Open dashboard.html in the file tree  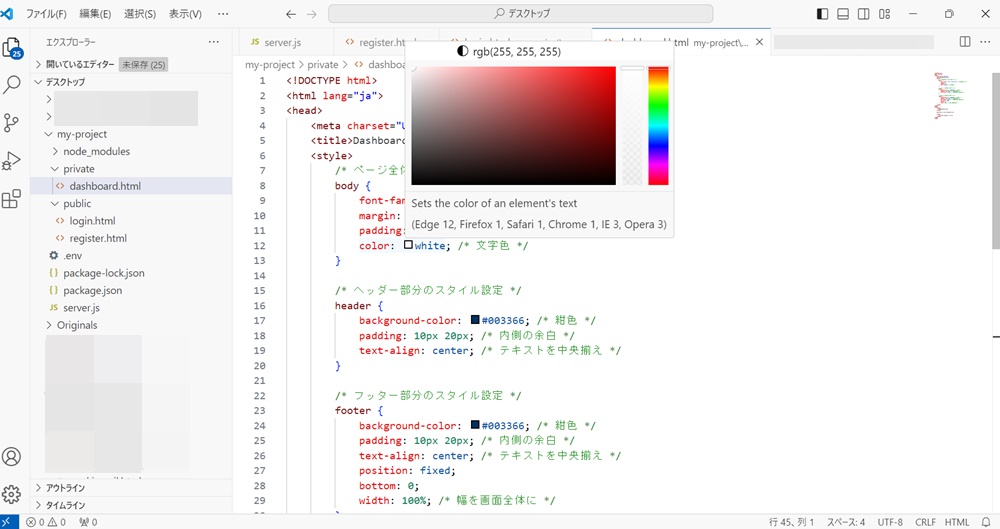(x=131, y=186)
